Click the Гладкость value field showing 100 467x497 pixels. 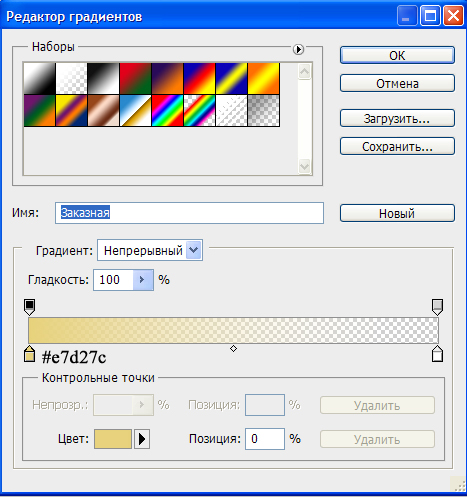[x=113, y=280]
